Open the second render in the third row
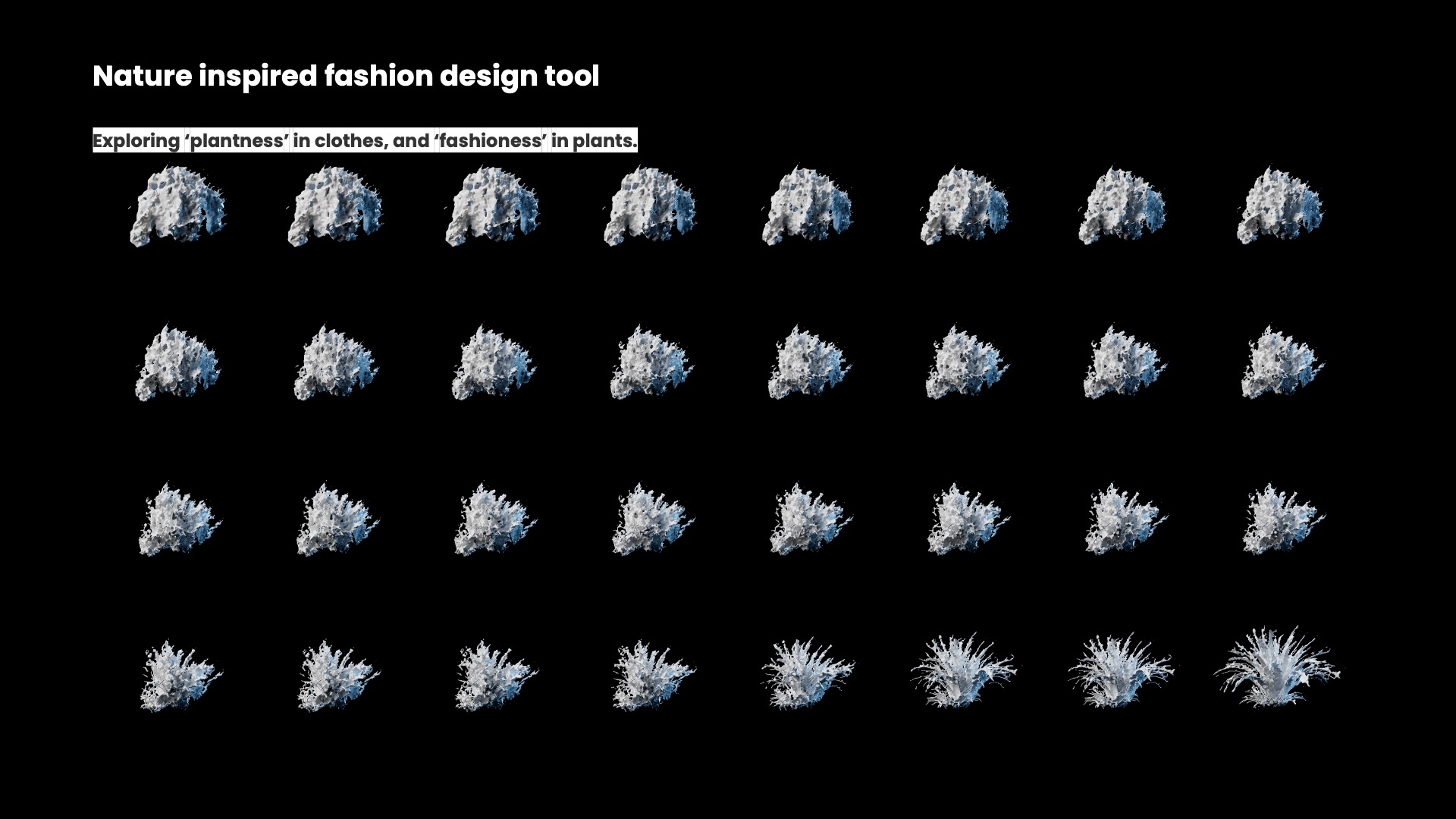 [337, 519]
